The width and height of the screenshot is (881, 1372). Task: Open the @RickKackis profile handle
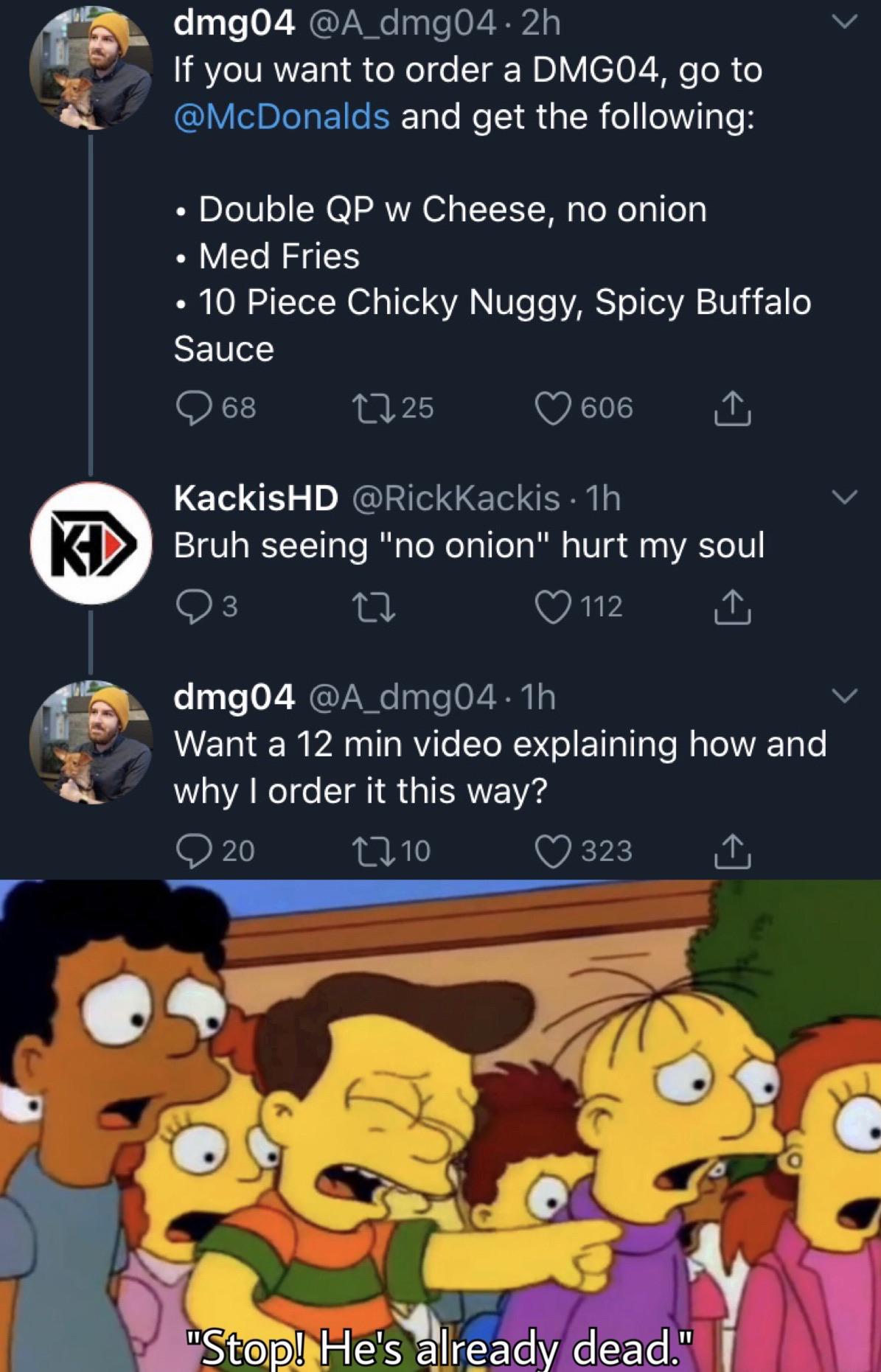pos(456,498)
